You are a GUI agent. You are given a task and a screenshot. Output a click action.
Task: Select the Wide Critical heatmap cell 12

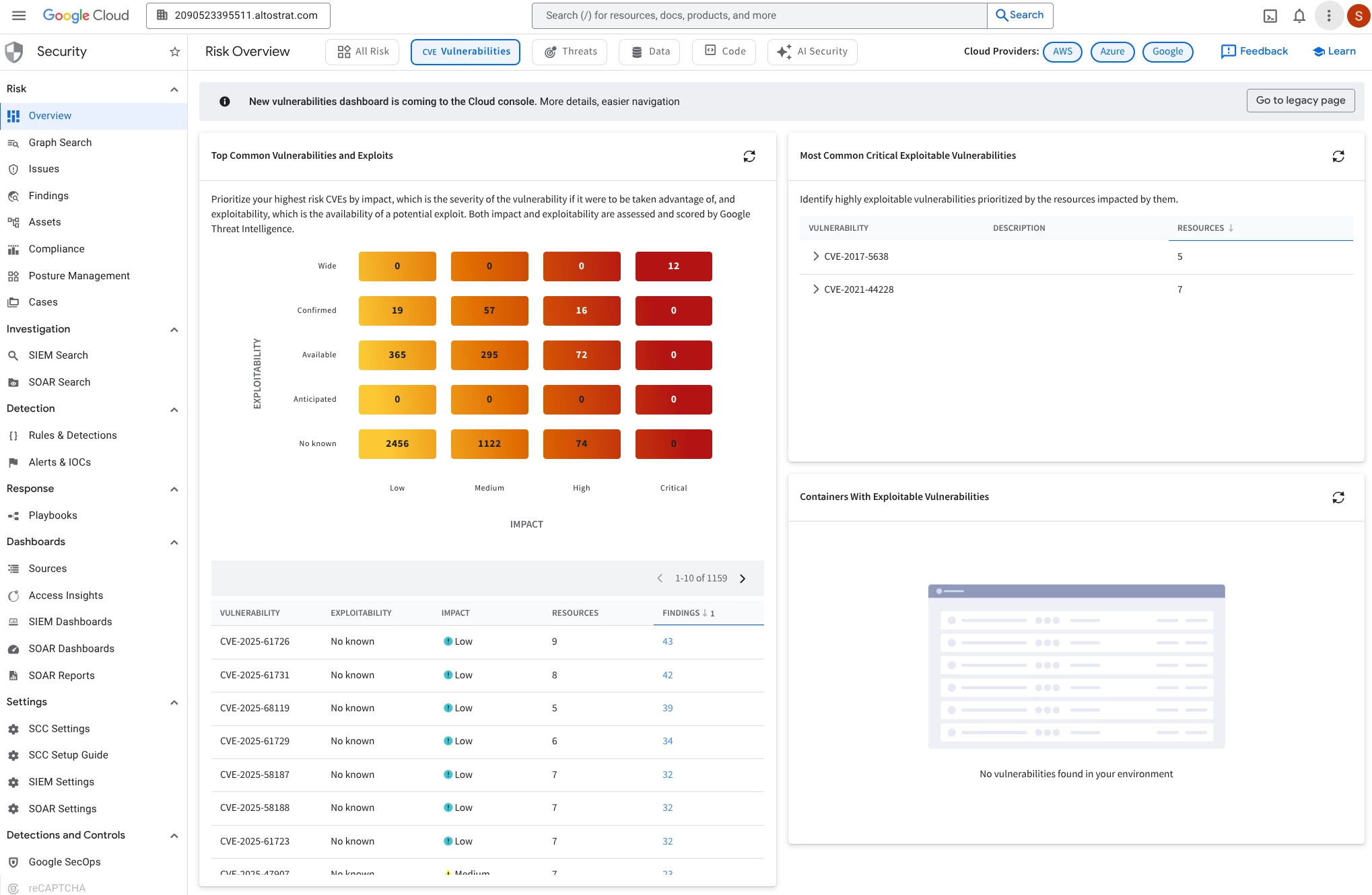[673, 266]
